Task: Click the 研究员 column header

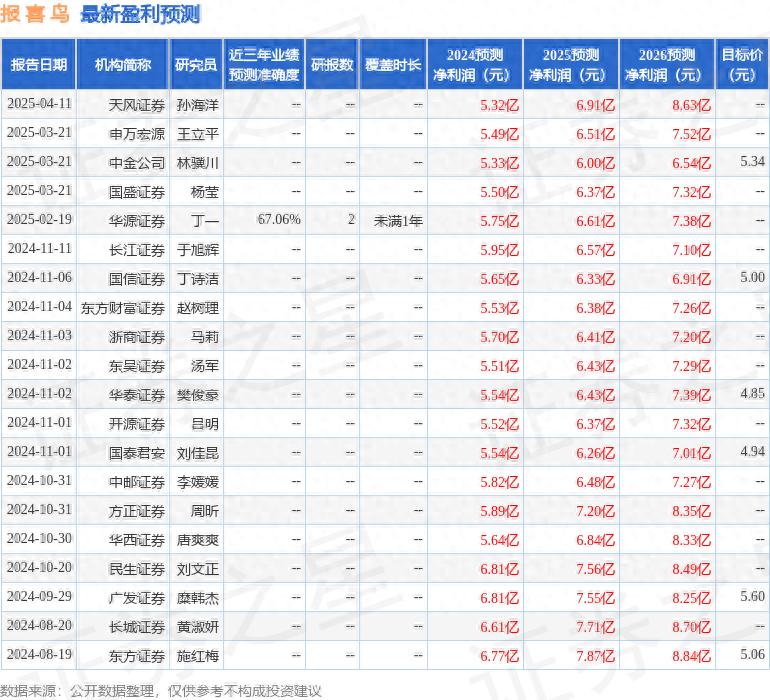Action: (x=196, y=64)
